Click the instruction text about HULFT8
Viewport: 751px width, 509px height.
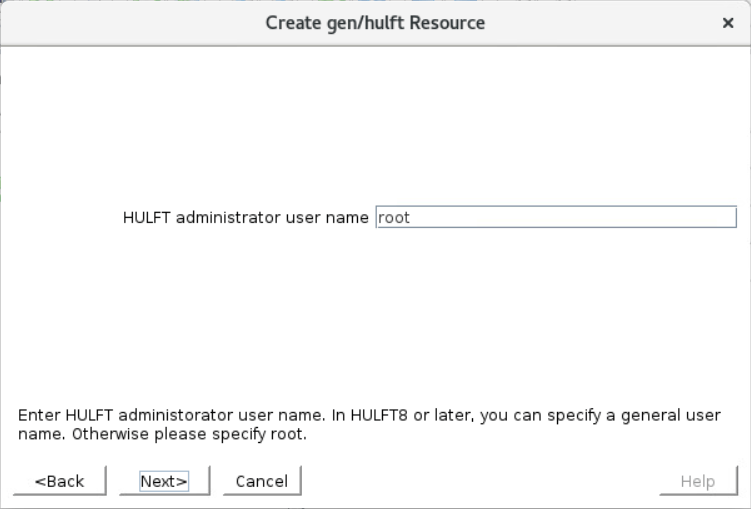(x=369, y=424)
